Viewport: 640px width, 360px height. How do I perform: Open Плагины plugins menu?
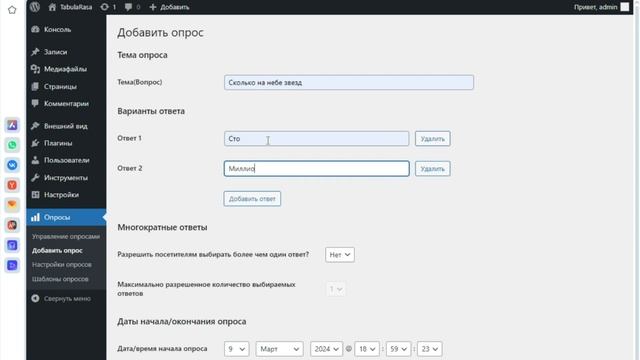(66, 143)
